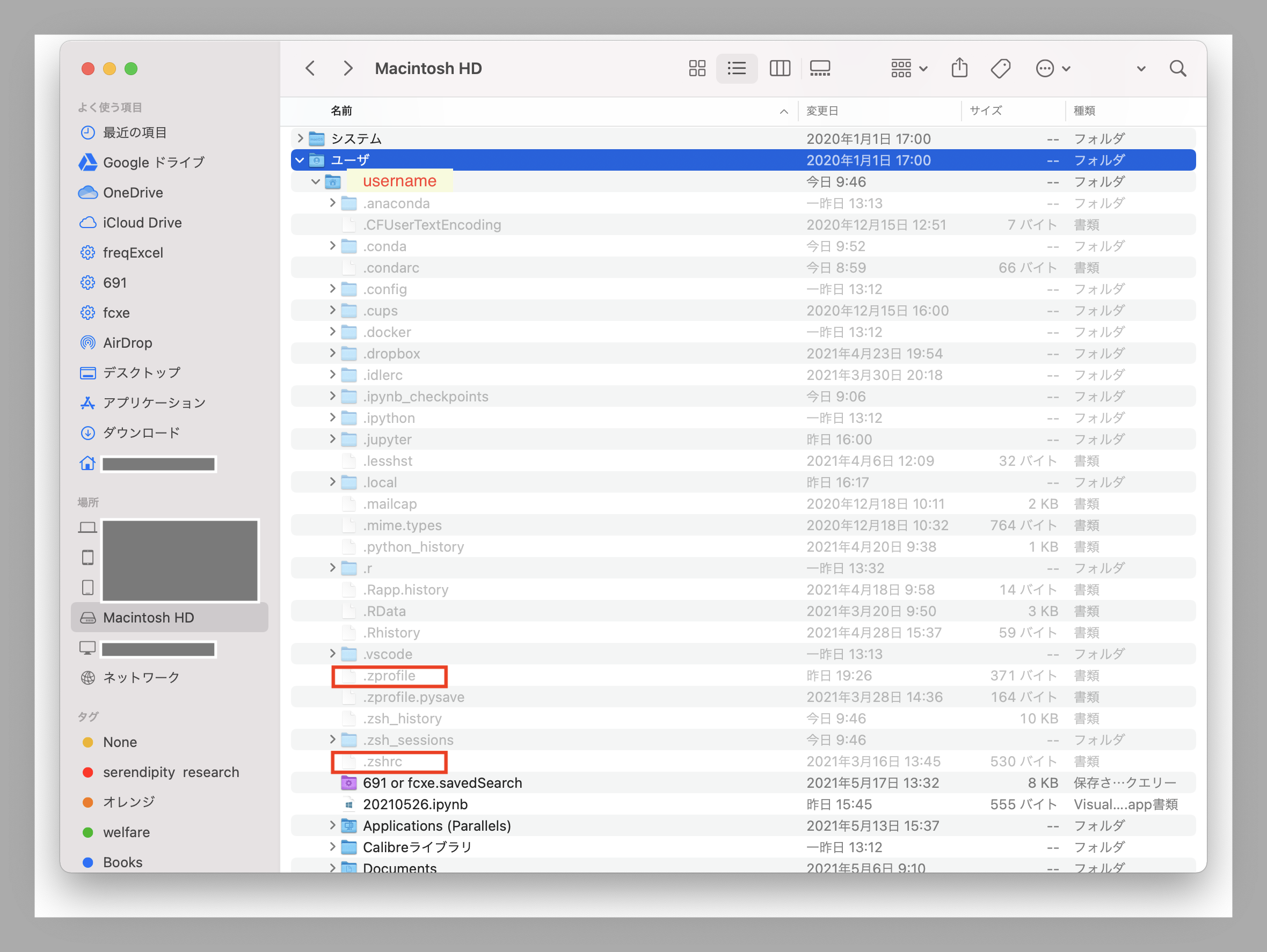Sort by 変更日 column header
The height and width of the screenshot is (952, 1267).
point(822,111)
